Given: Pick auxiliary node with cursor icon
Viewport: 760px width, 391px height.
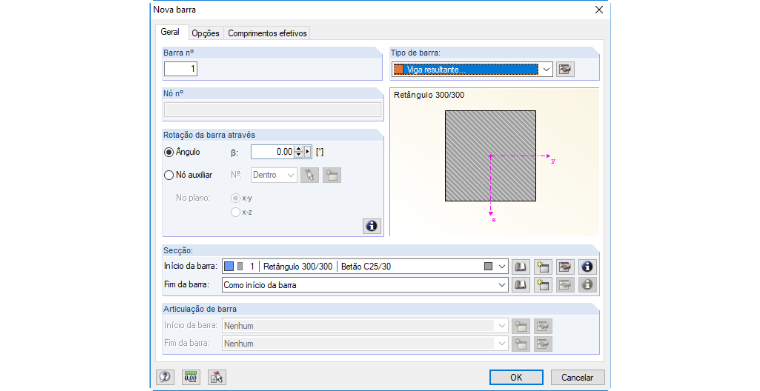Looking at the screenshot, I should 309,175.
